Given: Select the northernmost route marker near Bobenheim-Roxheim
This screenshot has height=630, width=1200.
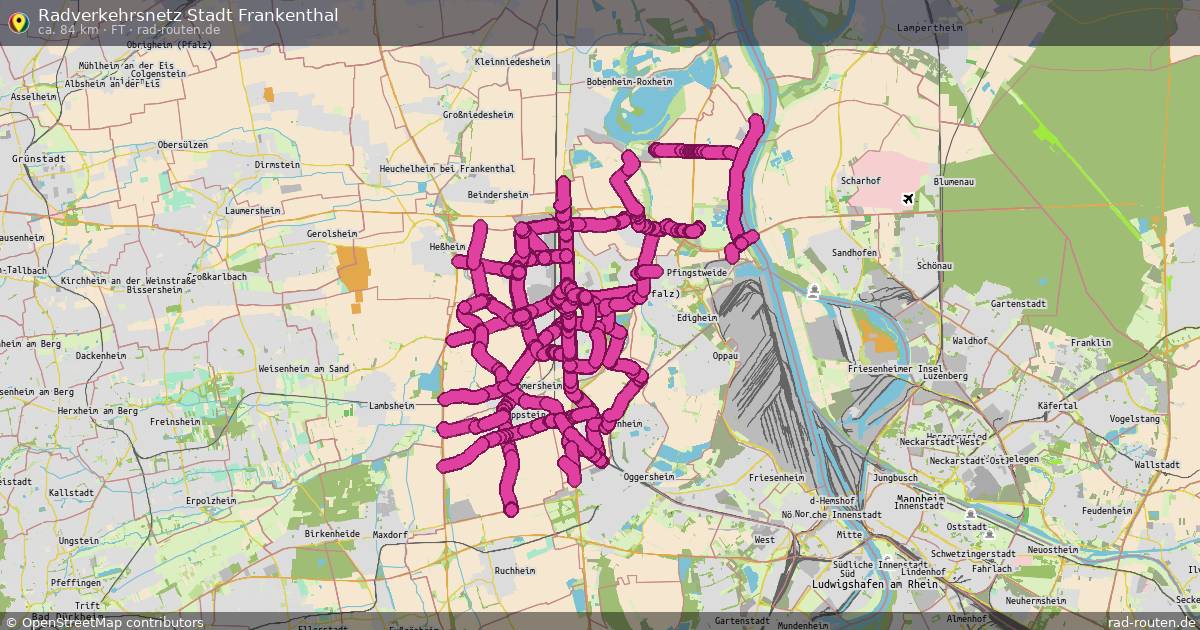Looking at the screenshot, I should 755,125.
